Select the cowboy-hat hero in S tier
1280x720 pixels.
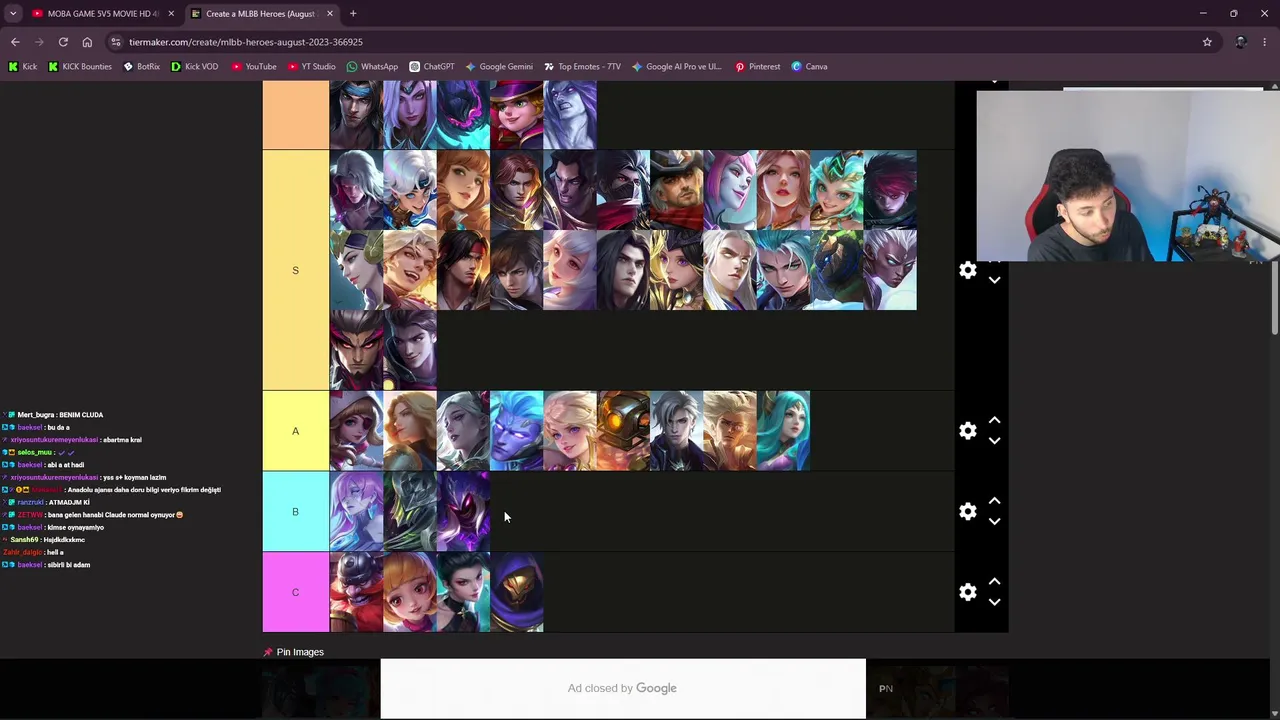[x=677, y=190]
